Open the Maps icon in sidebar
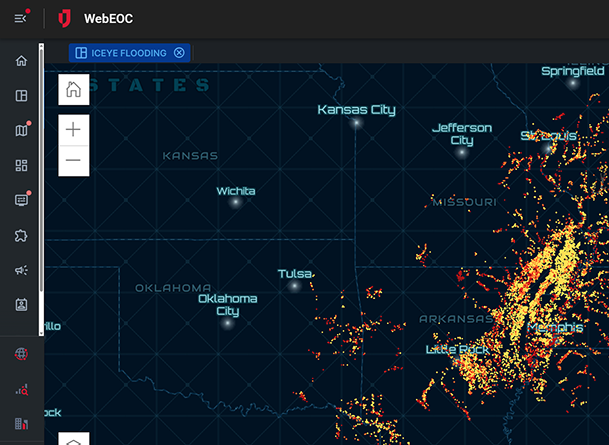The width and height of the screenshot is (609, 445). (21, 131)
